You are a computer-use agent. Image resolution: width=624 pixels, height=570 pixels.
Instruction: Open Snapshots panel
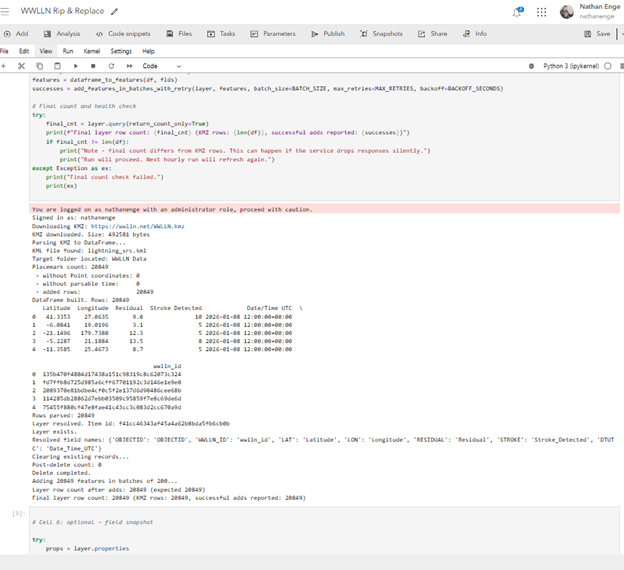[381, 34]
